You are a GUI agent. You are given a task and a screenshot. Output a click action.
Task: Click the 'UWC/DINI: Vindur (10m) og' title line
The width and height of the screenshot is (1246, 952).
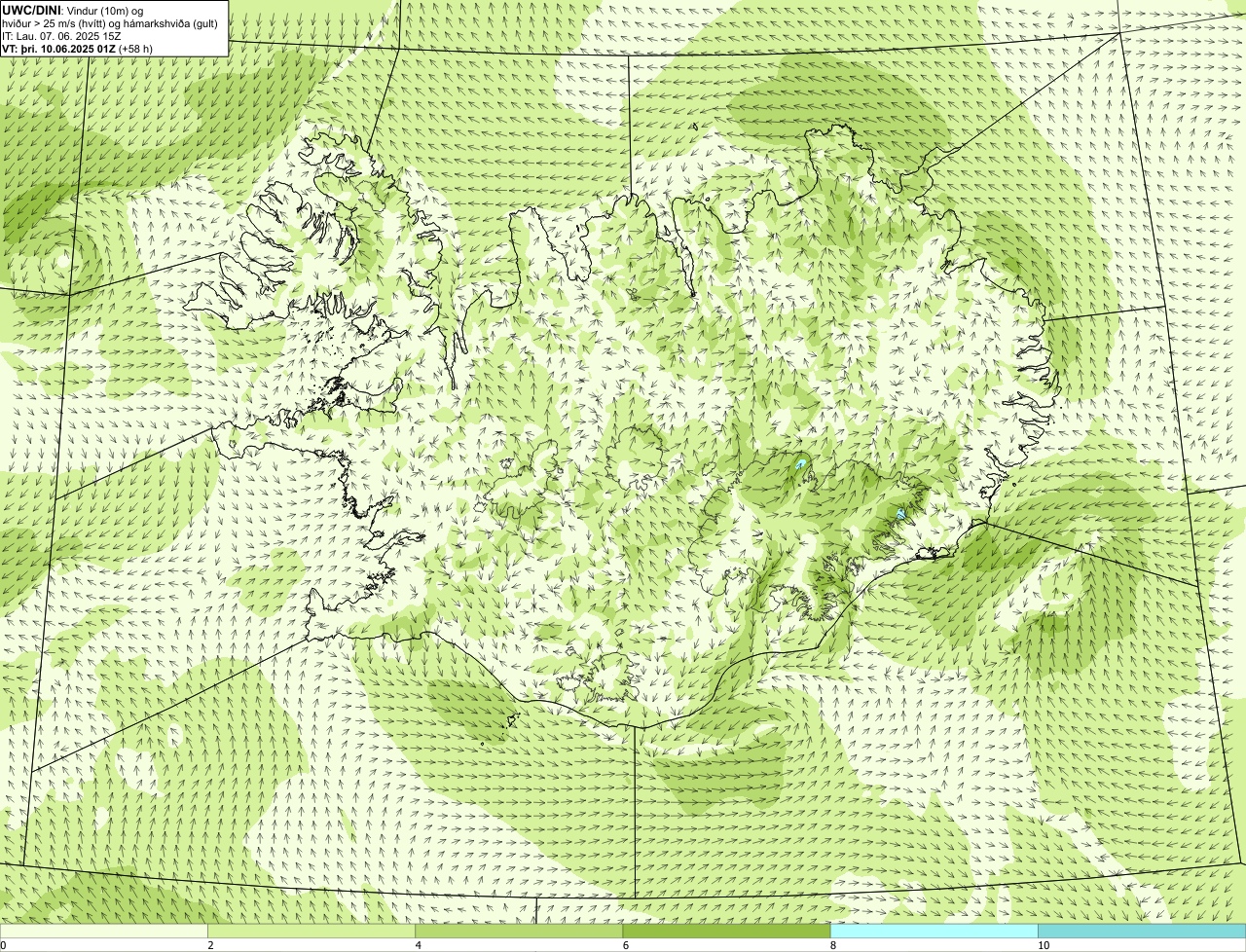tap(73, 10)
